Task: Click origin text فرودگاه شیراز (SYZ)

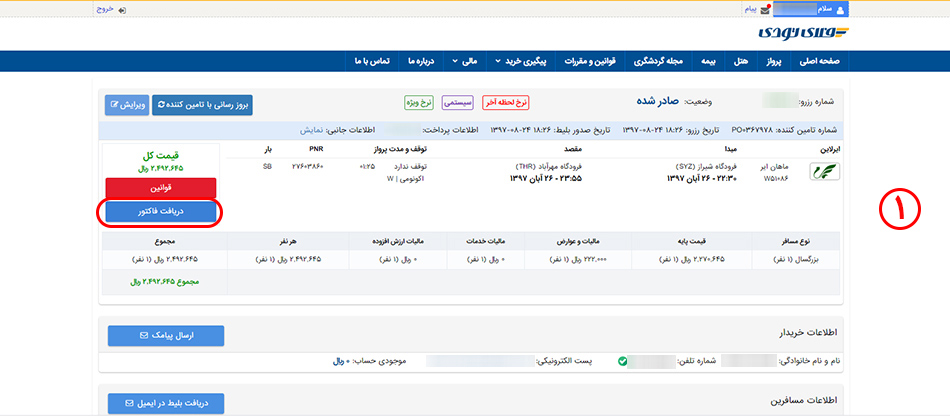Action: click(x=704, y=166)
